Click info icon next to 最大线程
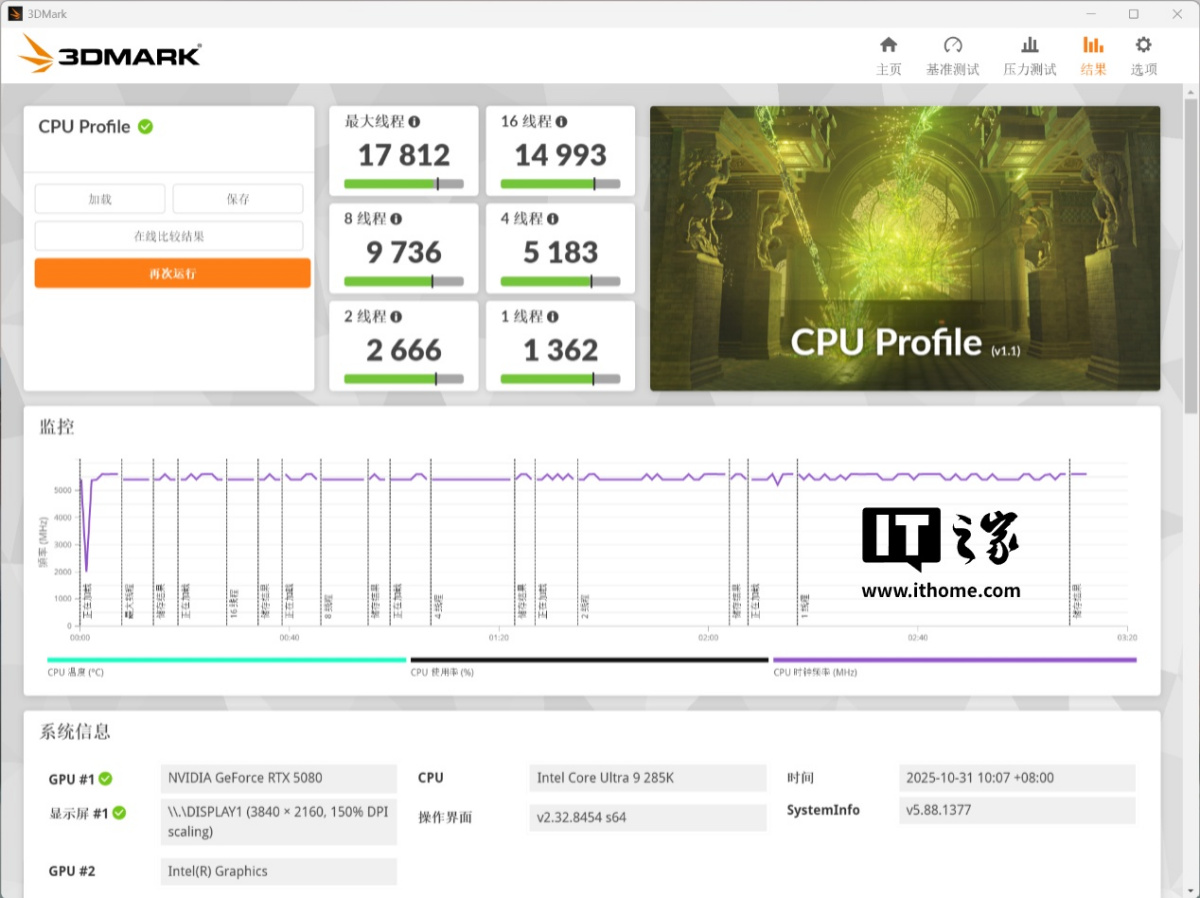The height and width of the screenshot is (898, 1200). coord(414,122)
